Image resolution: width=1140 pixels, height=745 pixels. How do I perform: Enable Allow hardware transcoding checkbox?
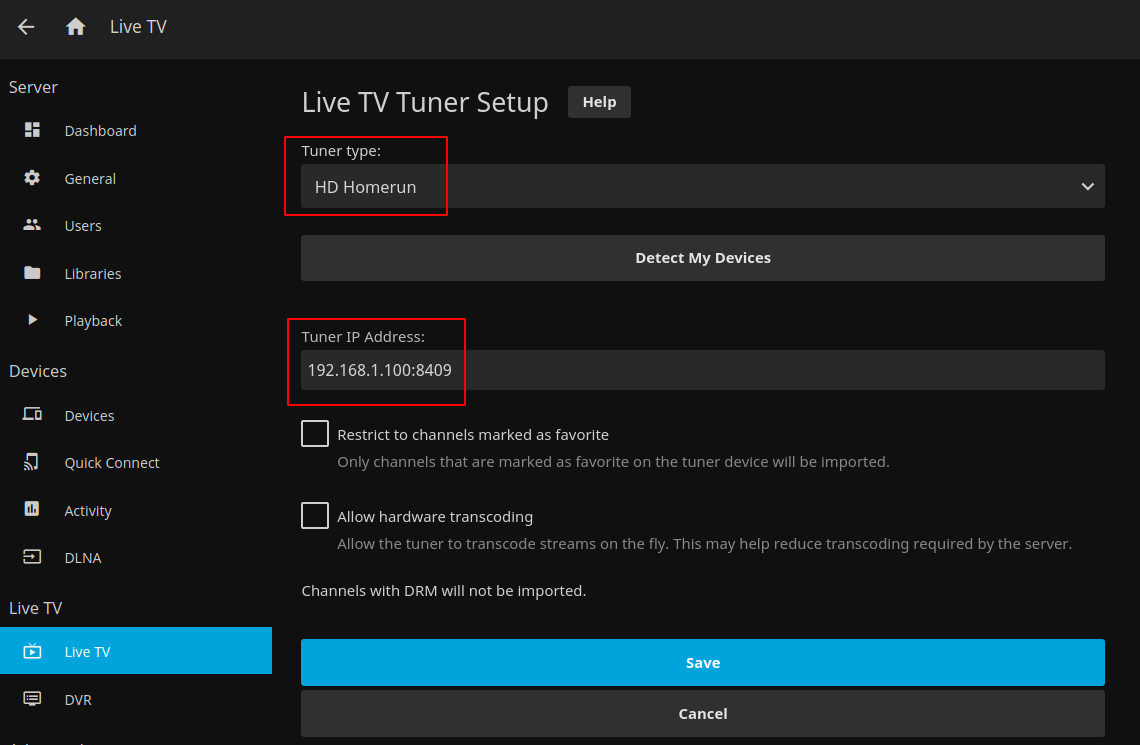tap(315, 516)
